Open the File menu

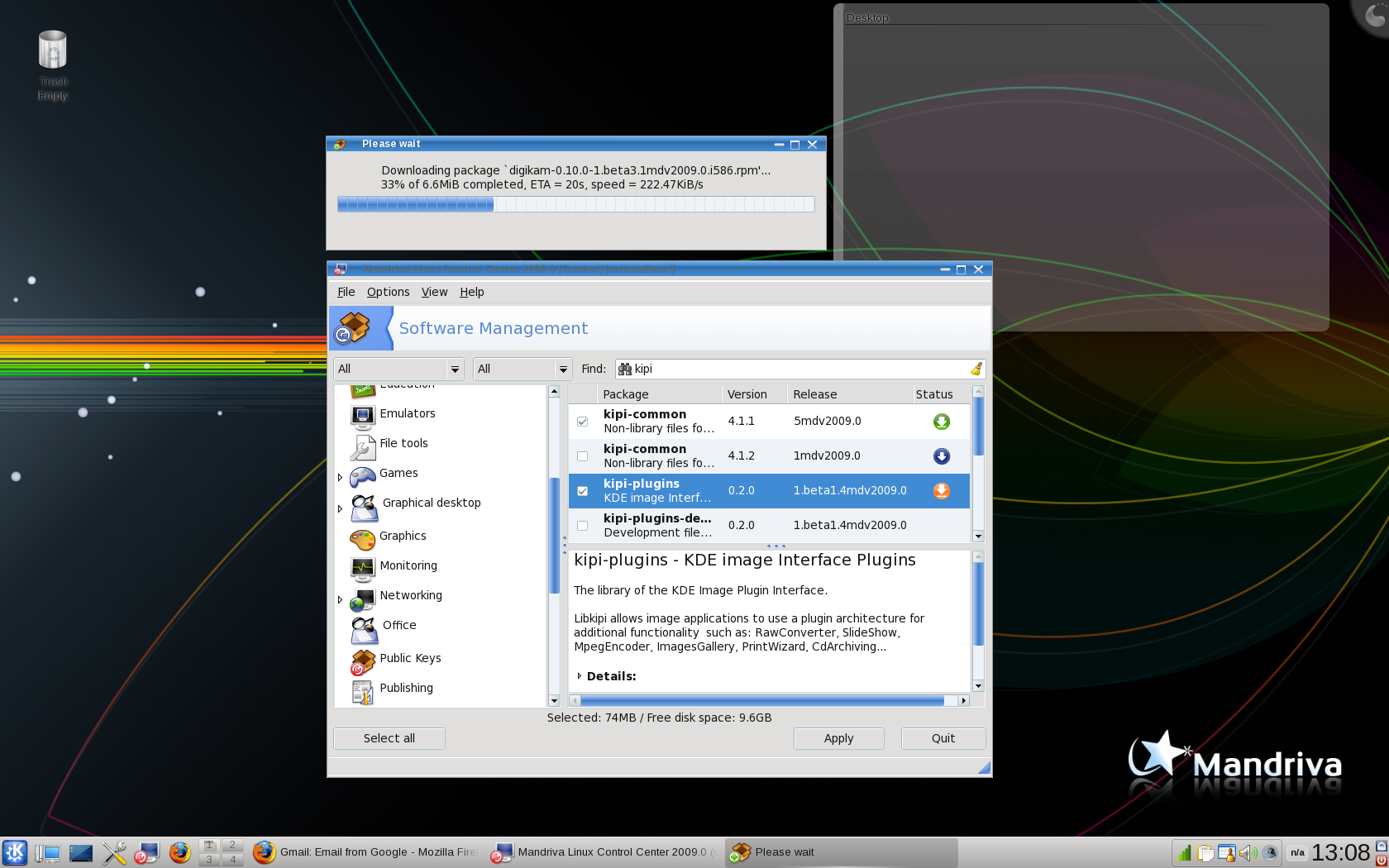(346, 292)
